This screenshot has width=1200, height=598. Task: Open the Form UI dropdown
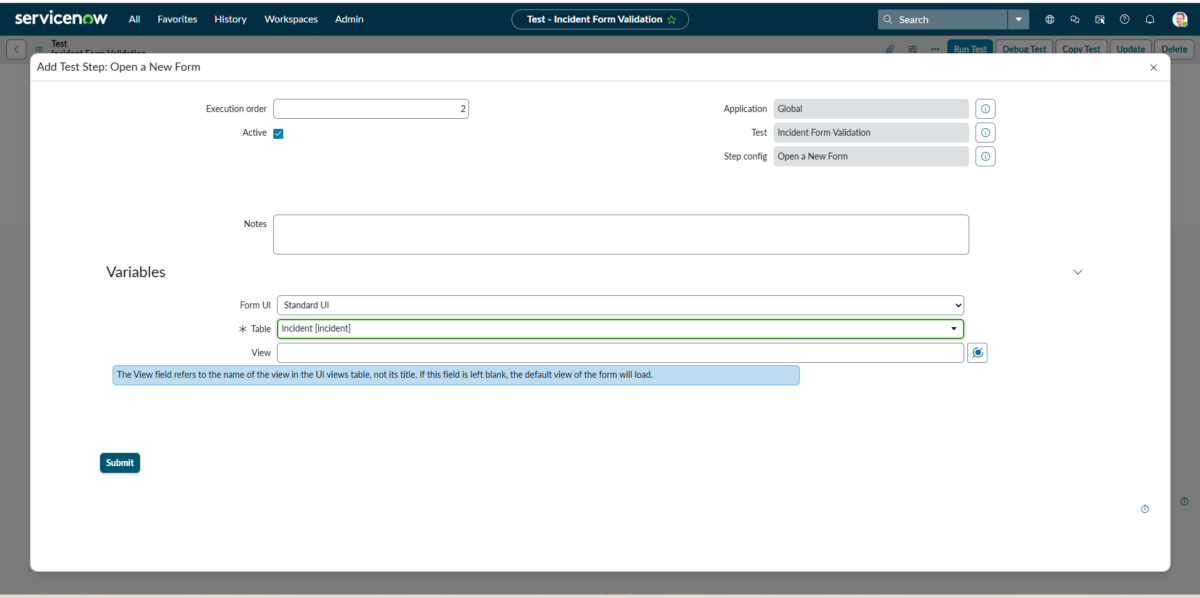[620, 305]
